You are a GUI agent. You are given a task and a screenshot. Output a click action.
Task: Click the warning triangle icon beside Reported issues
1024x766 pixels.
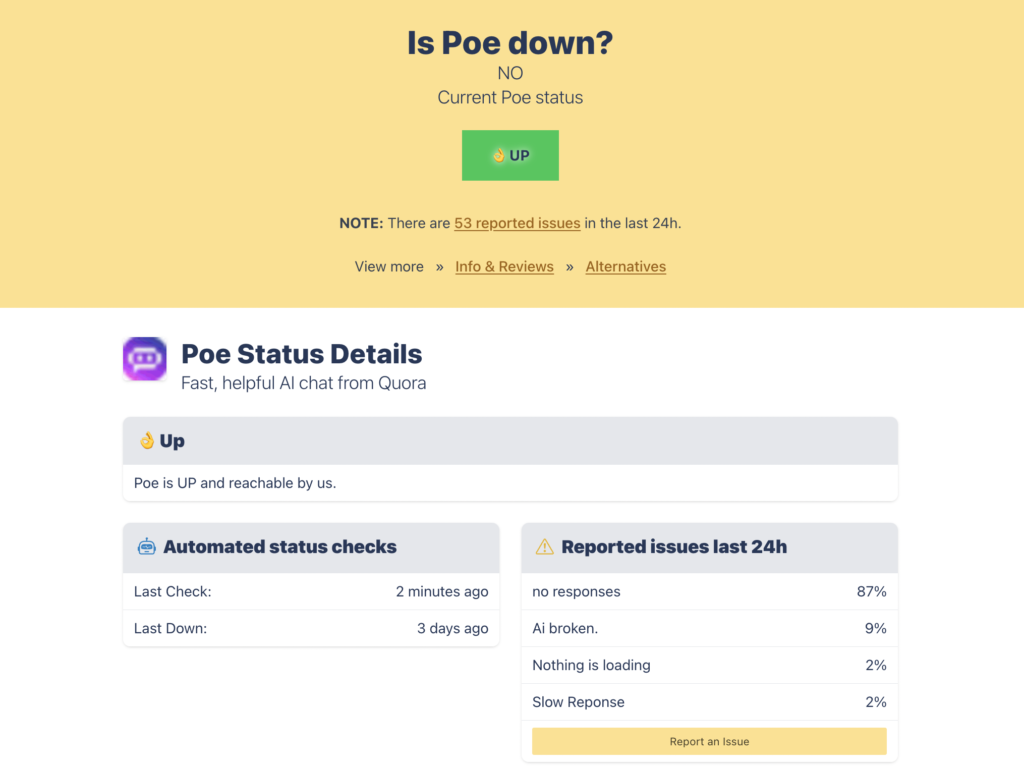coord(544,547)
